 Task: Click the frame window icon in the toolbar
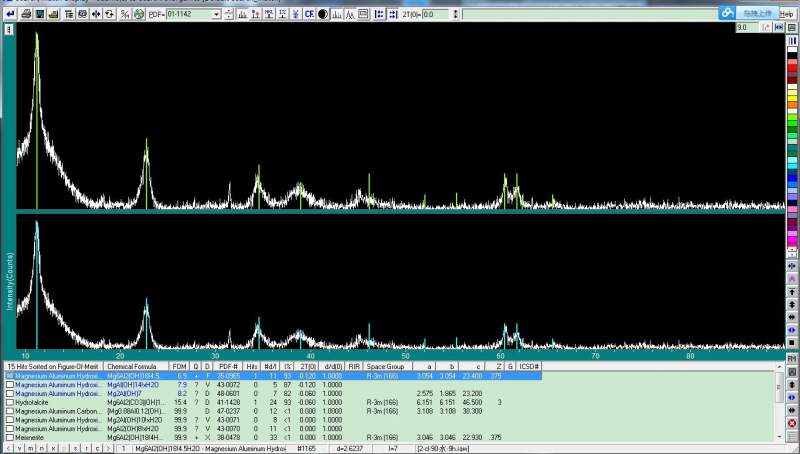click(x=363, y=14)
